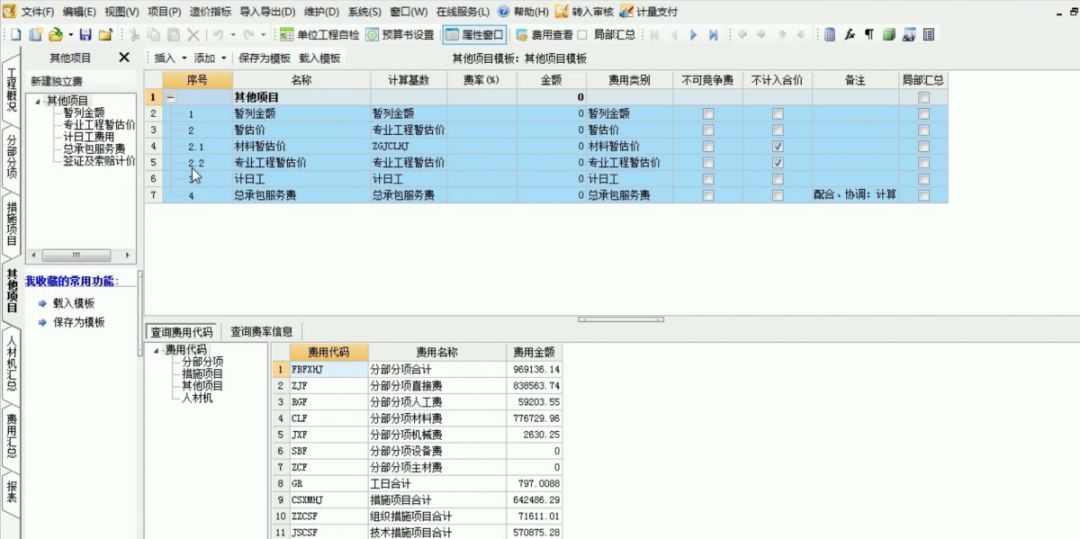
Task: Check 不计入合价 for 暂列金额 row
Action: 778,114
